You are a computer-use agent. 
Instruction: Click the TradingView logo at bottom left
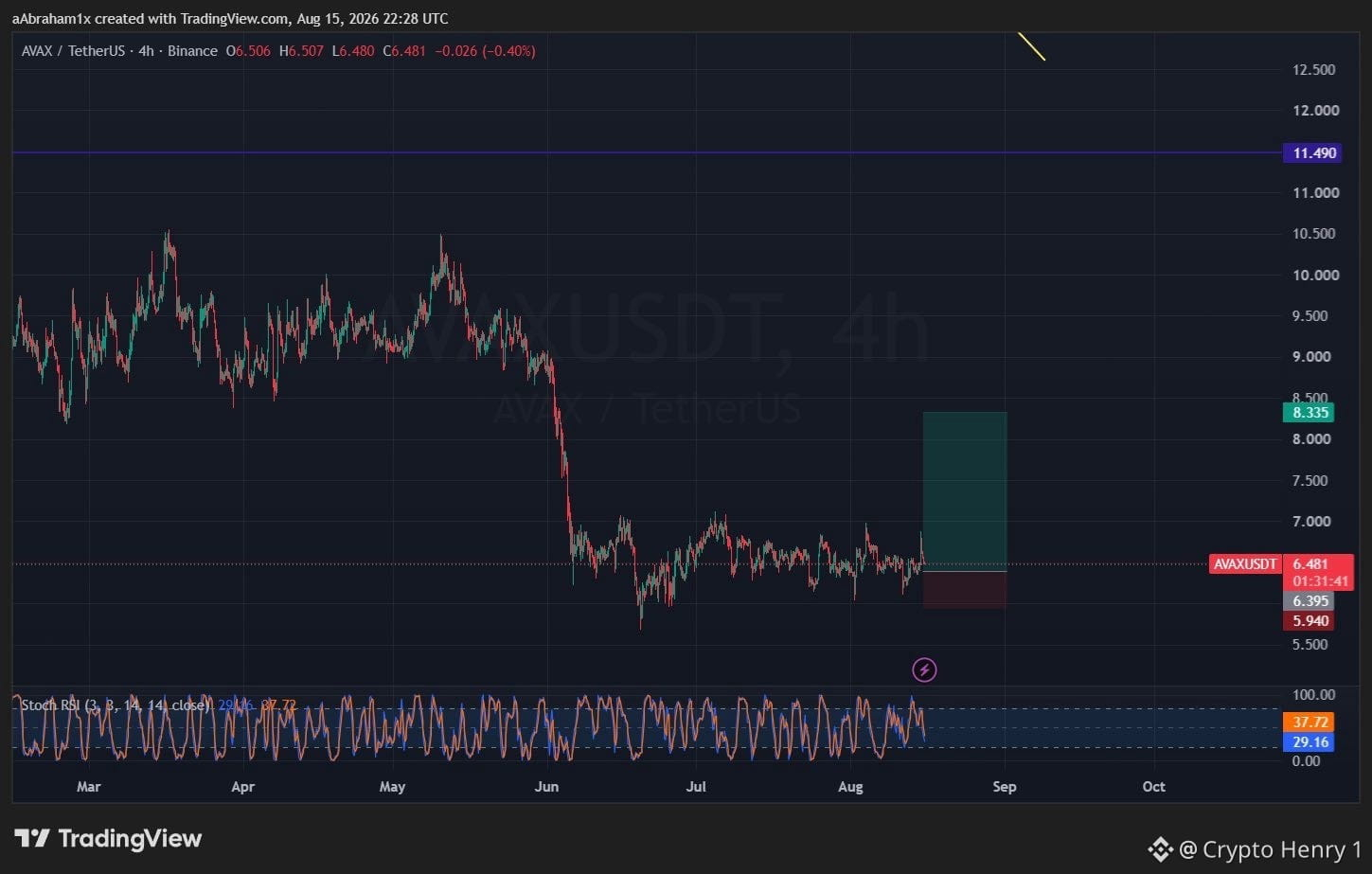point(108,839)
